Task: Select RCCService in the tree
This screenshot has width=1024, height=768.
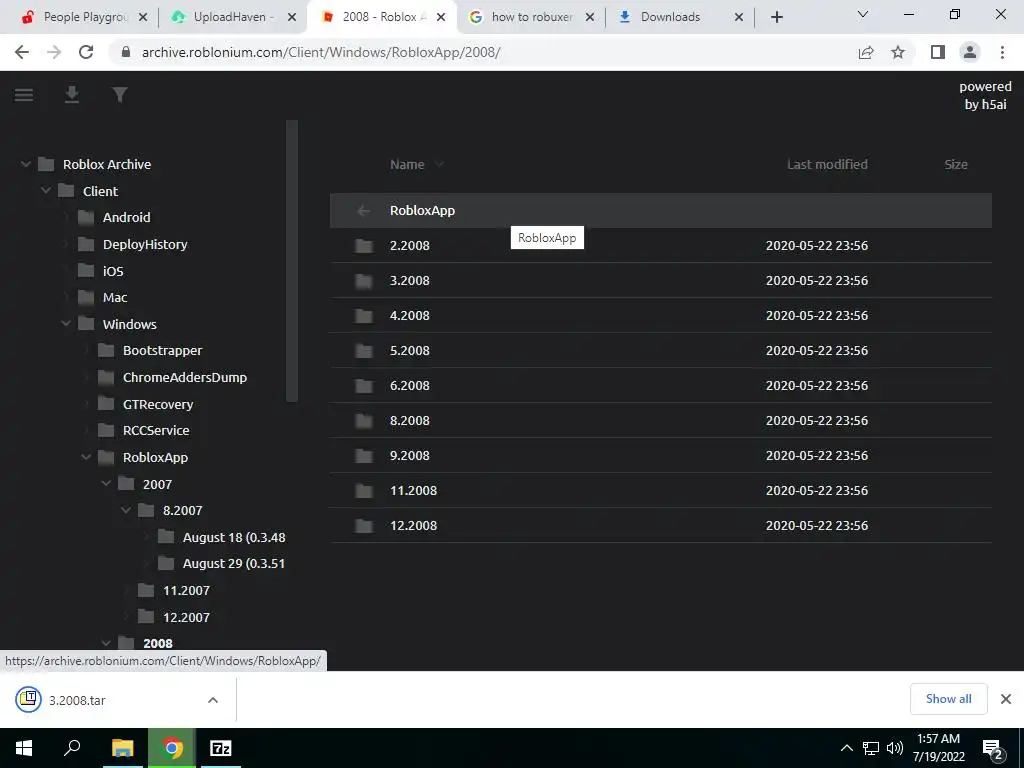Action: tap(156, 430)
